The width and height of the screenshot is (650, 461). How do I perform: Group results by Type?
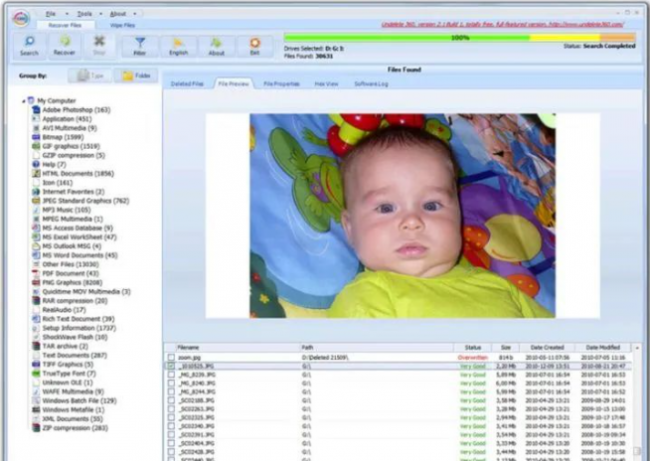click(90, 75)
